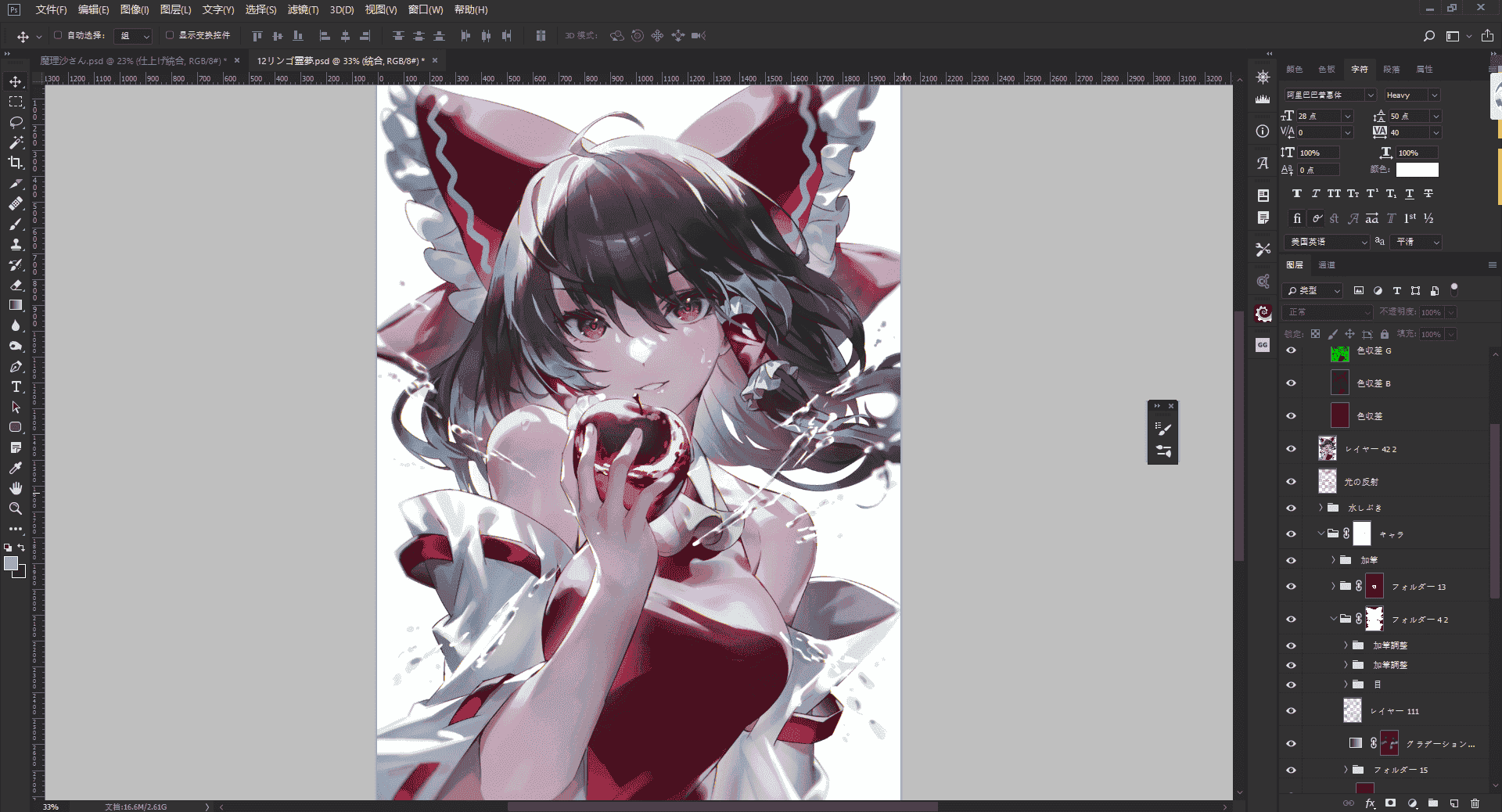Expand the 水しぶき layer group

click(x=1321, y=508)
